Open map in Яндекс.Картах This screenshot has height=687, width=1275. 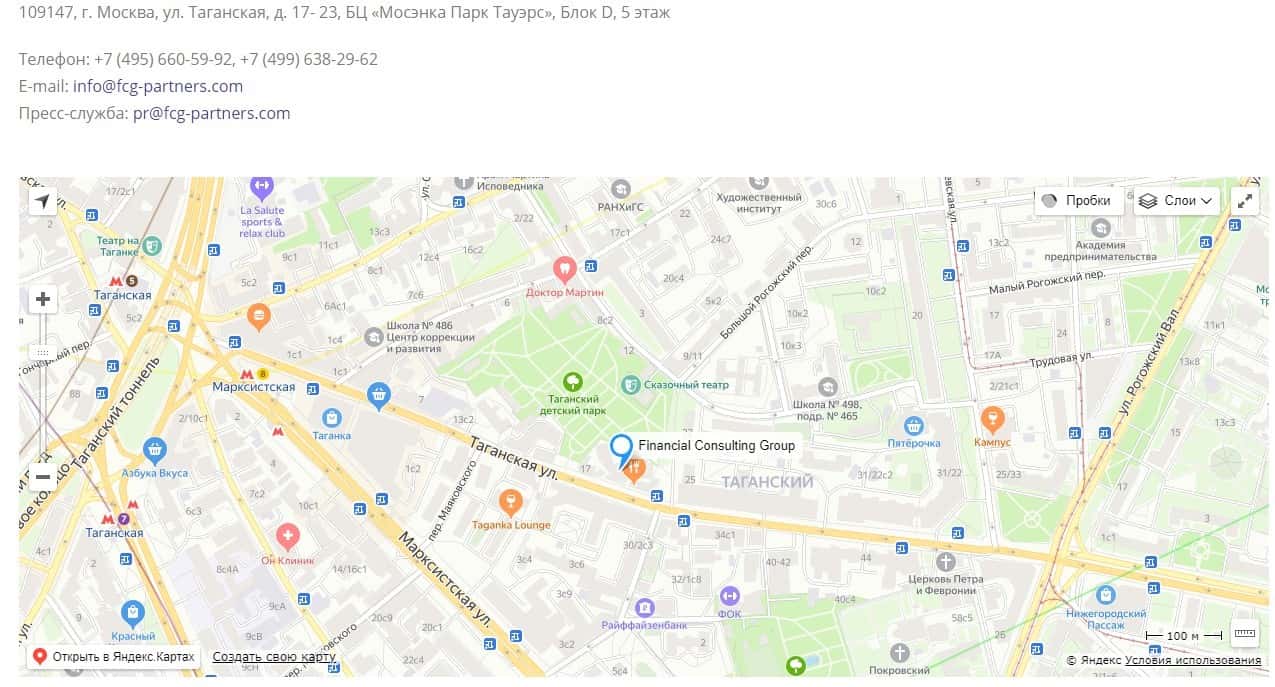pyautogui.click(x=113, y=657)
